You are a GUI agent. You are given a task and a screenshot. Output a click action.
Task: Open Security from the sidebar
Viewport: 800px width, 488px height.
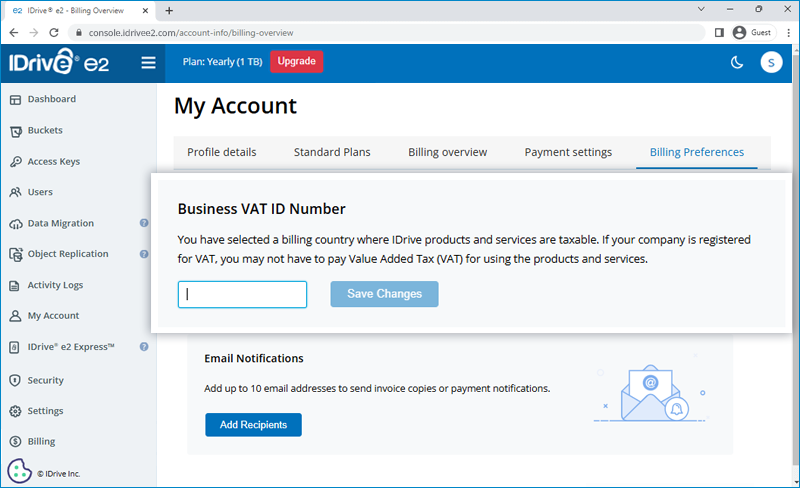(x=45, y=380)
